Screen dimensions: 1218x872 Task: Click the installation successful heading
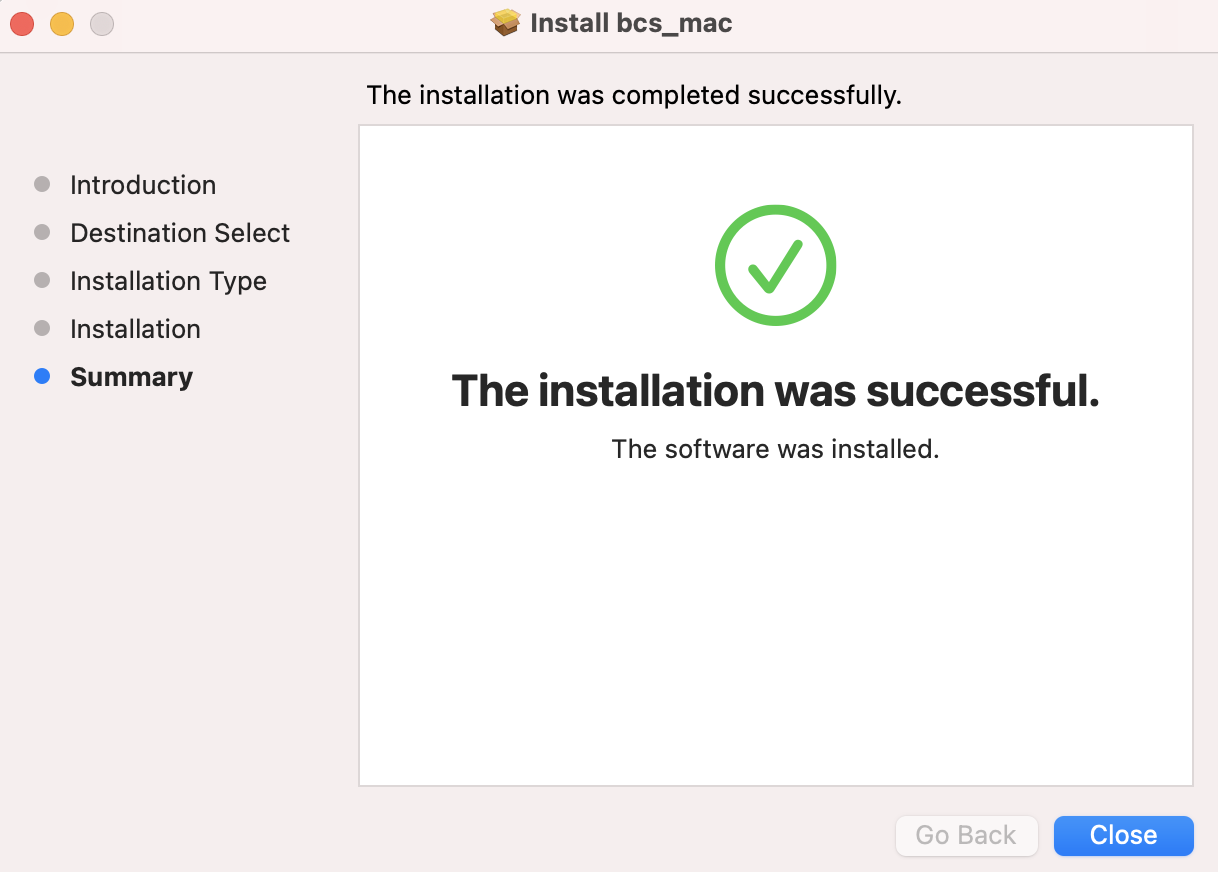click(775, 391)
